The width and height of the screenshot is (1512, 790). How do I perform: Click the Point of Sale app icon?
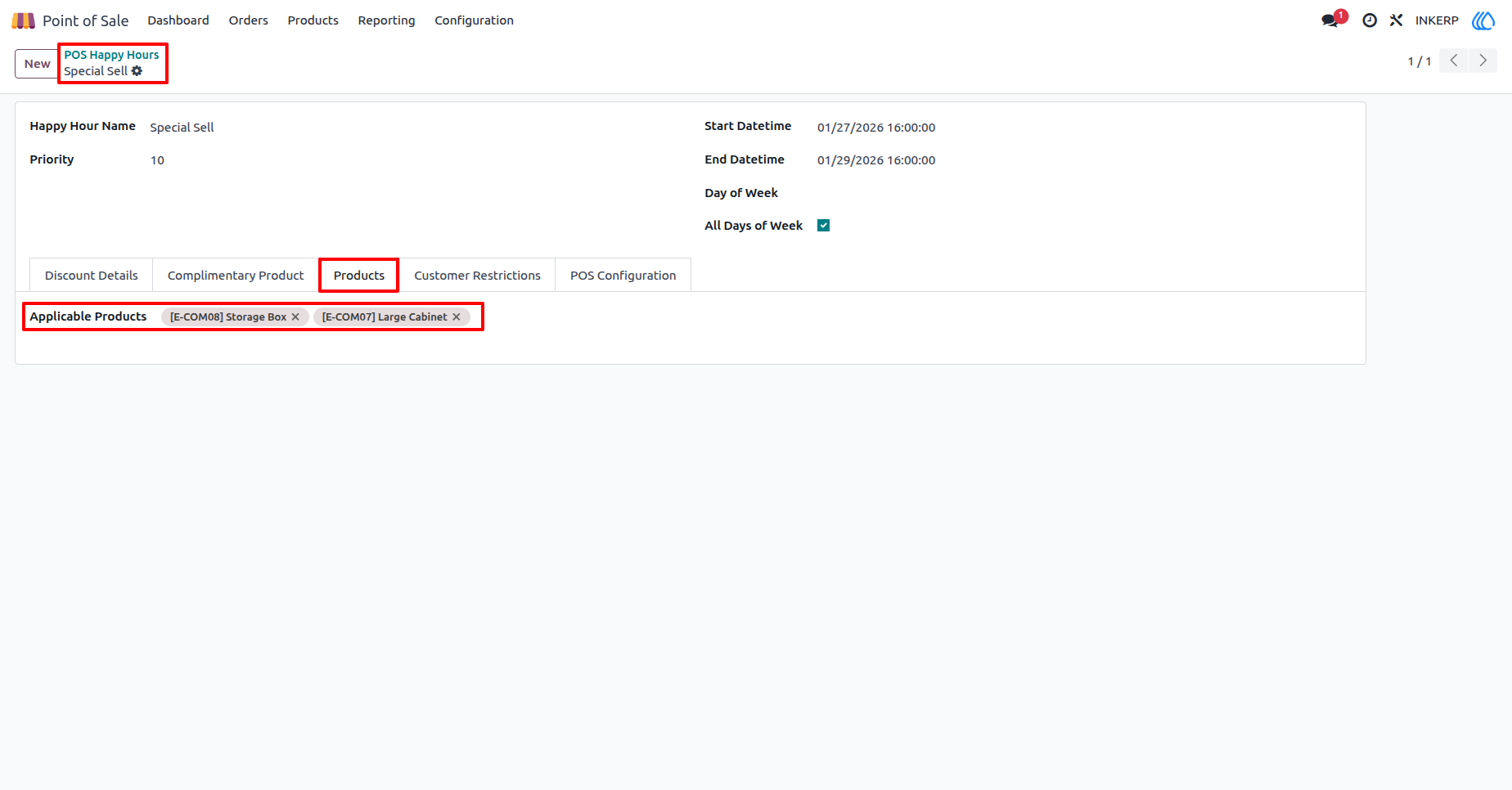click(23, 20)
